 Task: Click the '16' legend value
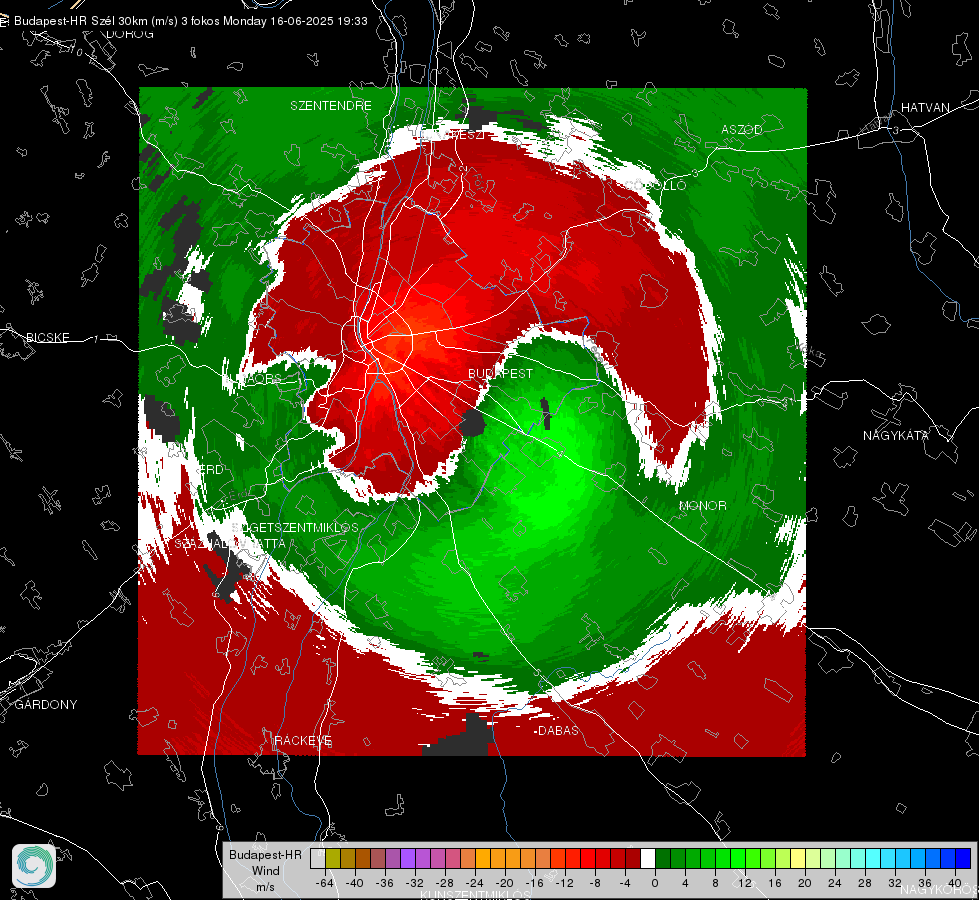pos(775,883)
